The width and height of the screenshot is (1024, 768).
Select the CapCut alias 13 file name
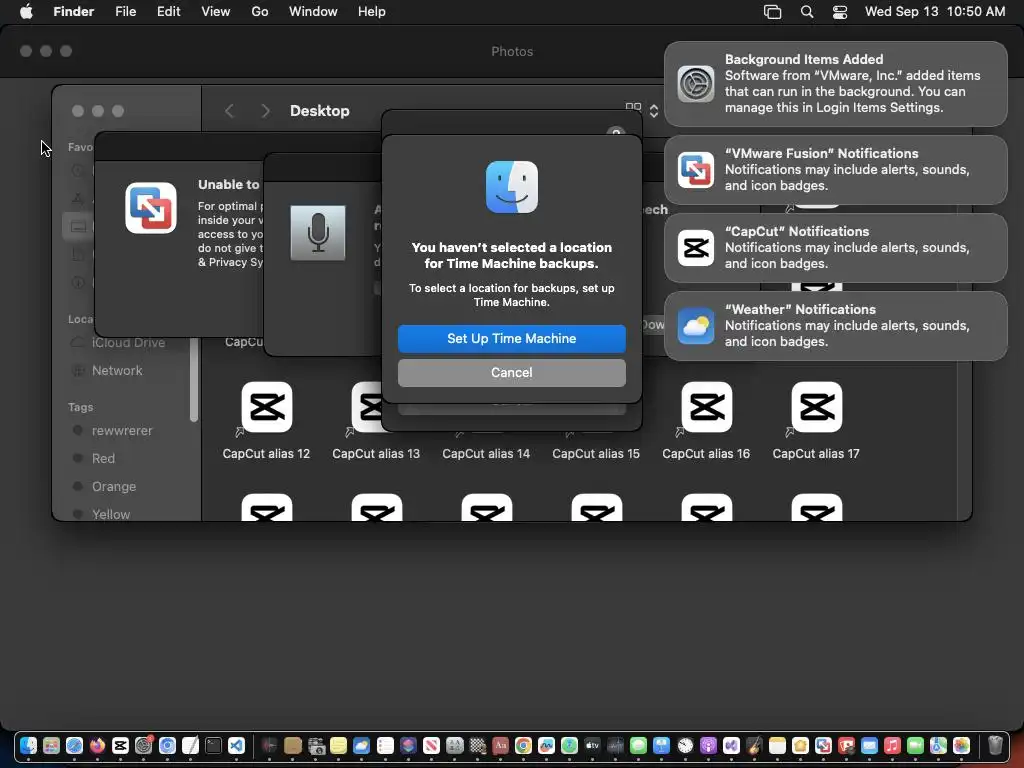(376, 453)
